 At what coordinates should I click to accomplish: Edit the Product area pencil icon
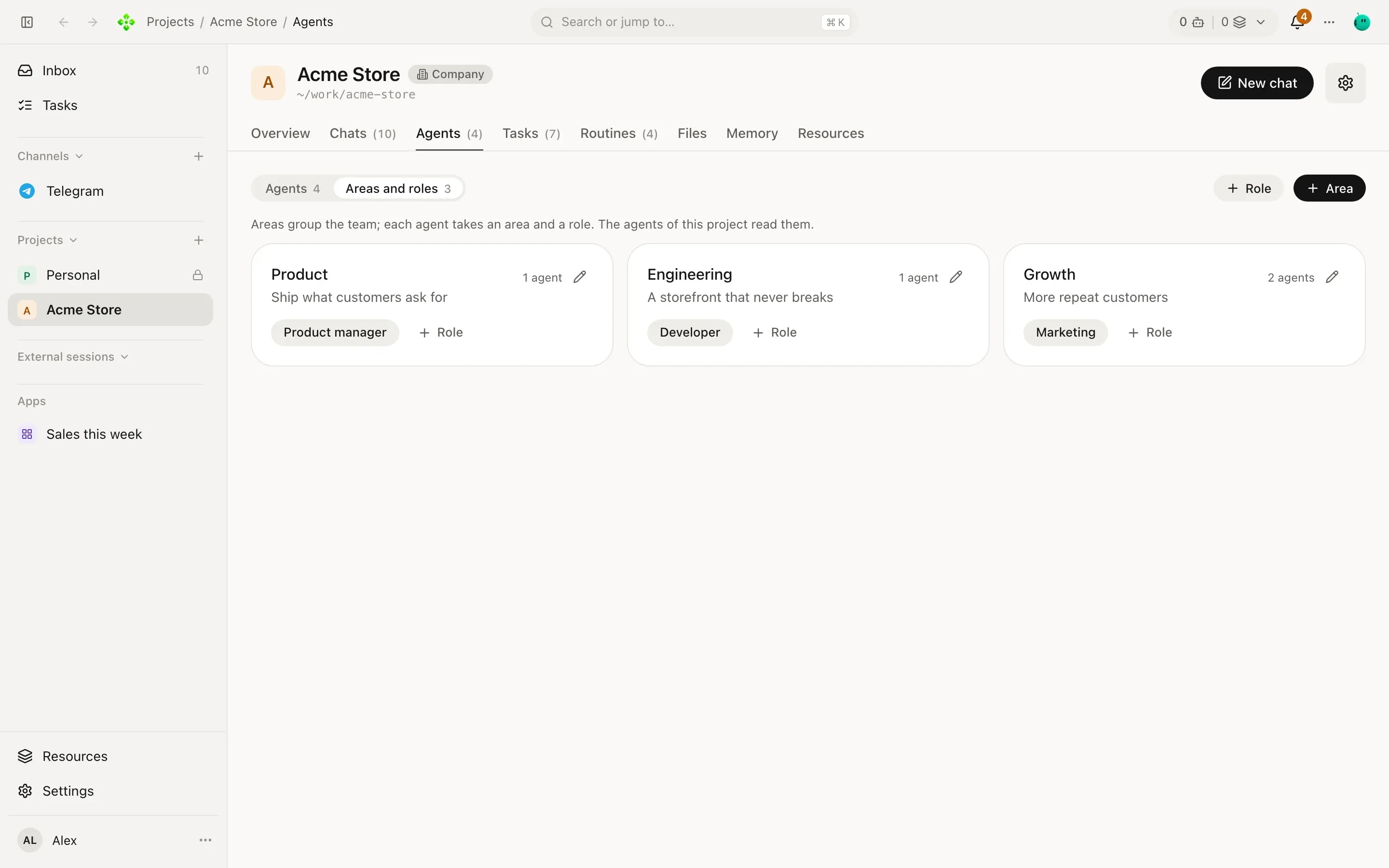click(x=580, y=277)
